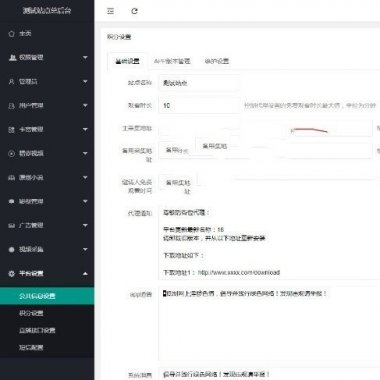Click the 视频管理 menu icon
This screenshot has height=380, width=380.
pyautogui.click(x=12, y=58)
